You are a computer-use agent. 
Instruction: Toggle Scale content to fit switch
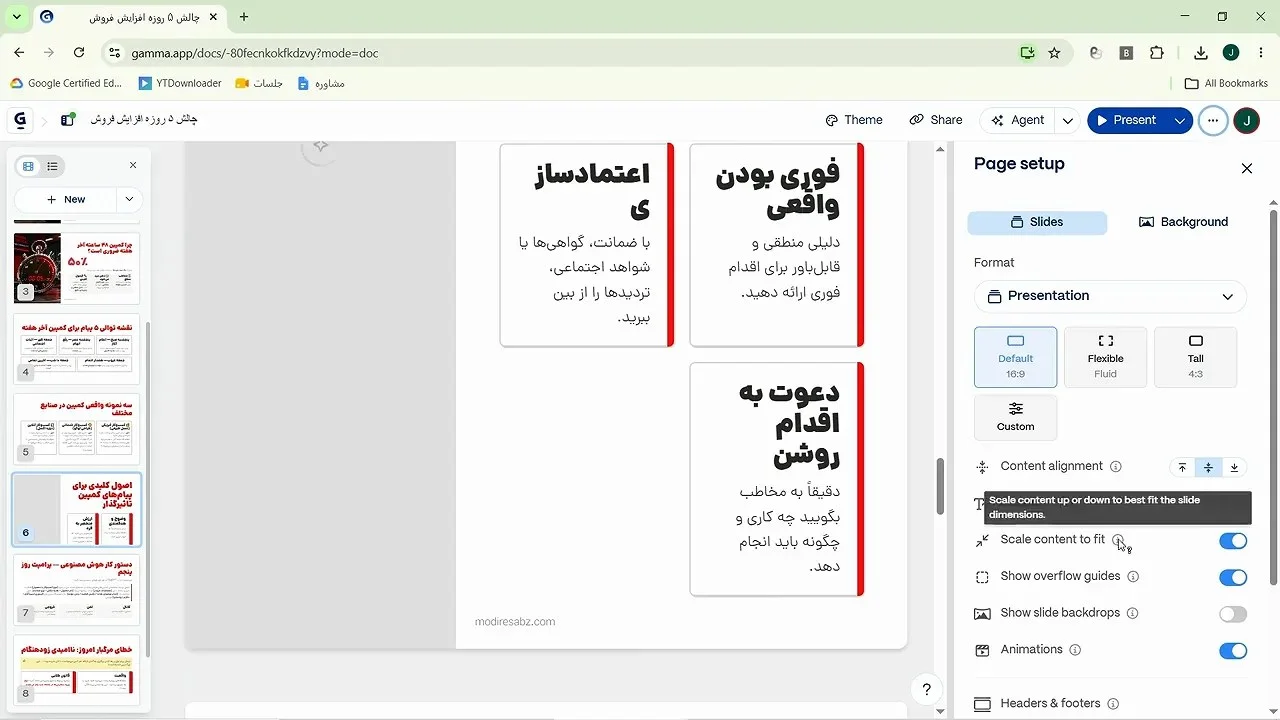(x=1233, y=541)
